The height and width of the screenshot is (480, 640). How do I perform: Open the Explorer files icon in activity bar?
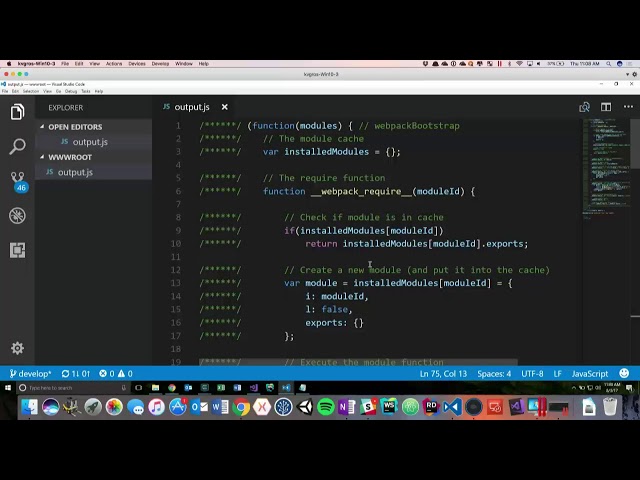(x=17, y=112)
